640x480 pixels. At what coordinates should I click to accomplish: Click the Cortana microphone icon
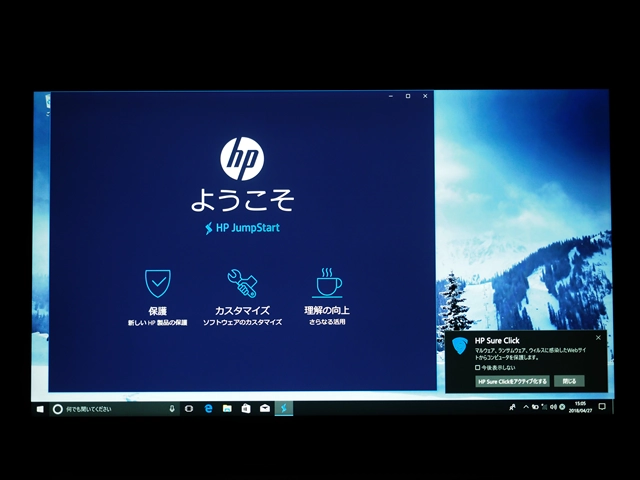coord(172,409)
